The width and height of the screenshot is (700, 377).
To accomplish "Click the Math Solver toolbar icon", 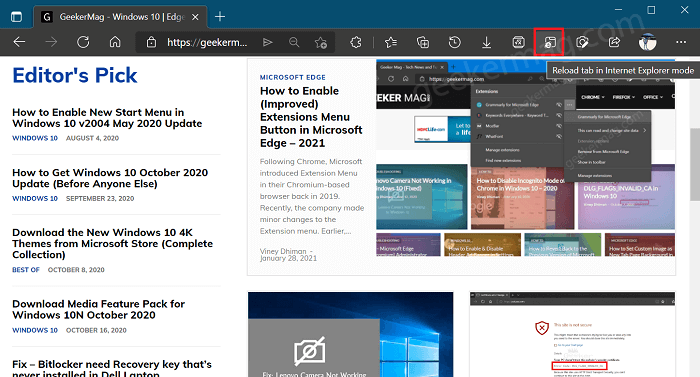I will tap(518, 42).
